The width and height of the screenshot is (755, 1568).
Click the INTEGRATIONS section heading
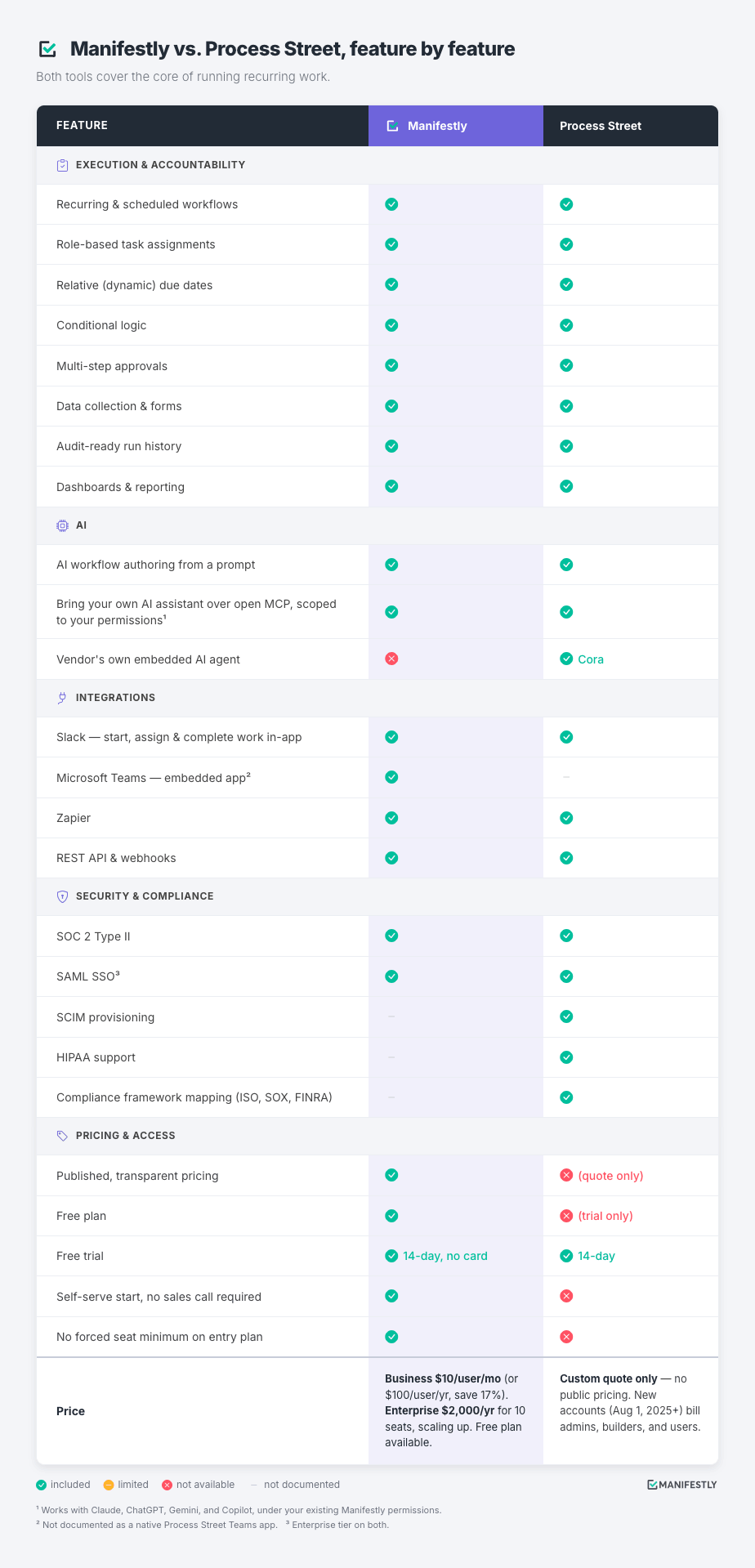click(115, 698)
